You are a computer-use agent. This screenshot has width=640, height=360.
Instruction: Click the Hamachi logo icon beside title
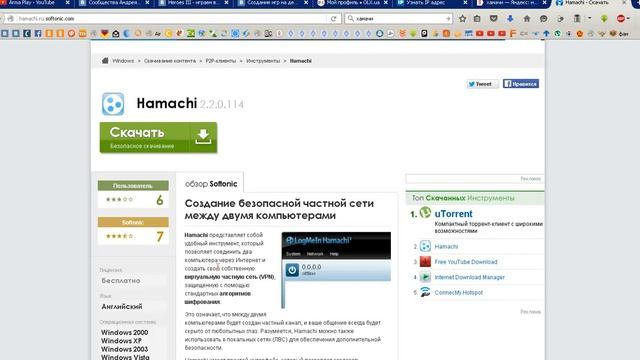click(x=113, y=104)
